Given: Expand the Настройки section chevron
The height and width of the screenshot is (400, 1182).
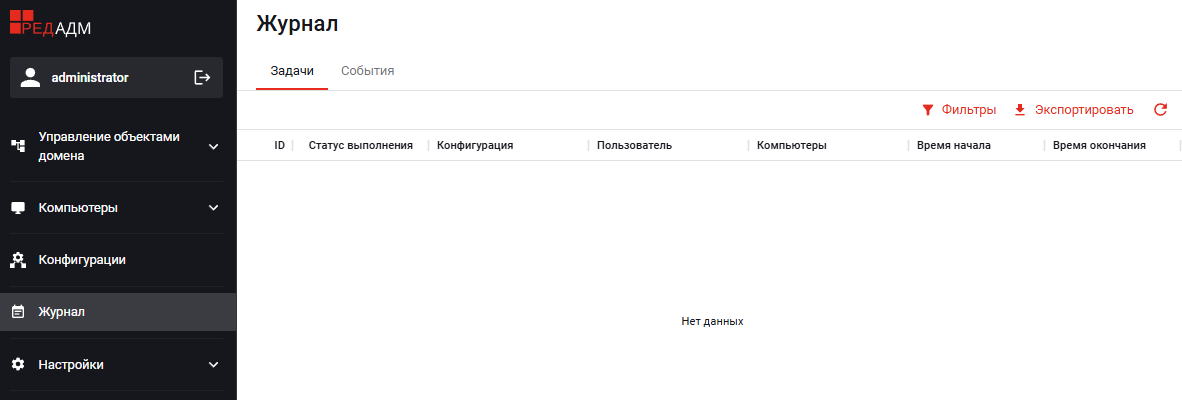Looking at the screenshot, I should 213,364.
